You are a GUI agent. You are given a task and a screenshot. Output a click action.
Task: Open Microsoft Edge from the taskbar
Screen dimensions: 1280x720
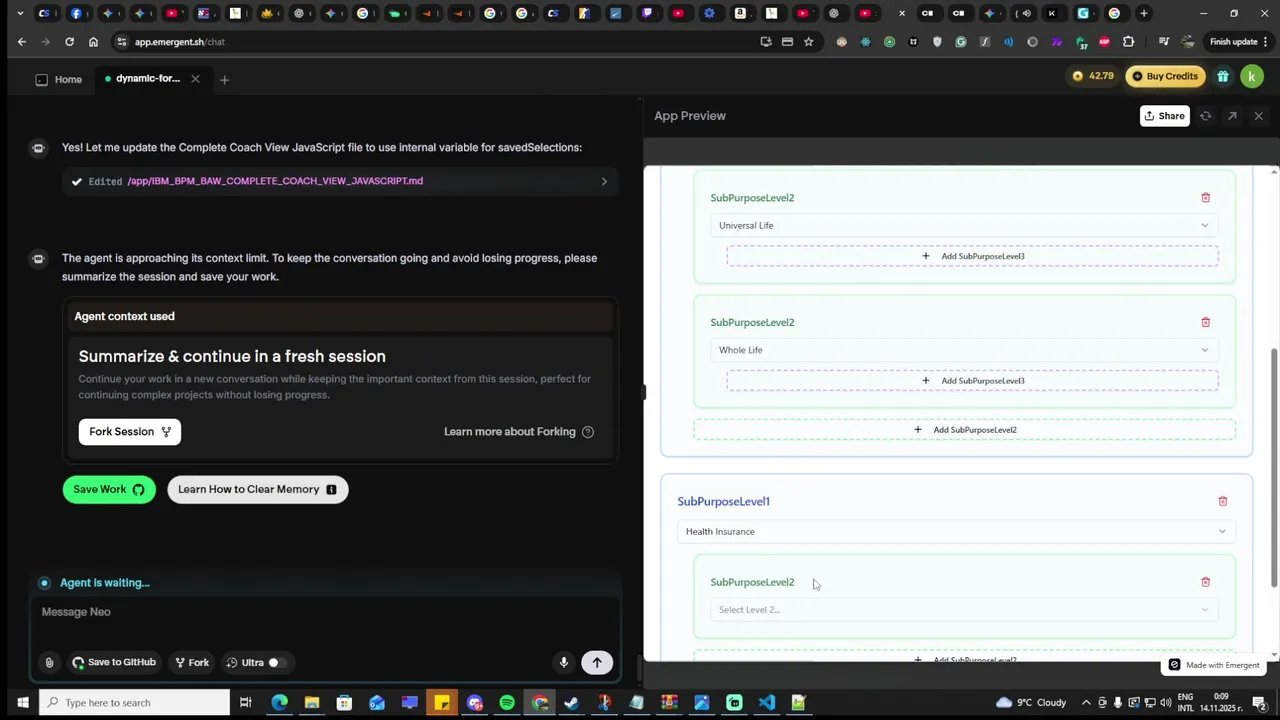point(279,702)
